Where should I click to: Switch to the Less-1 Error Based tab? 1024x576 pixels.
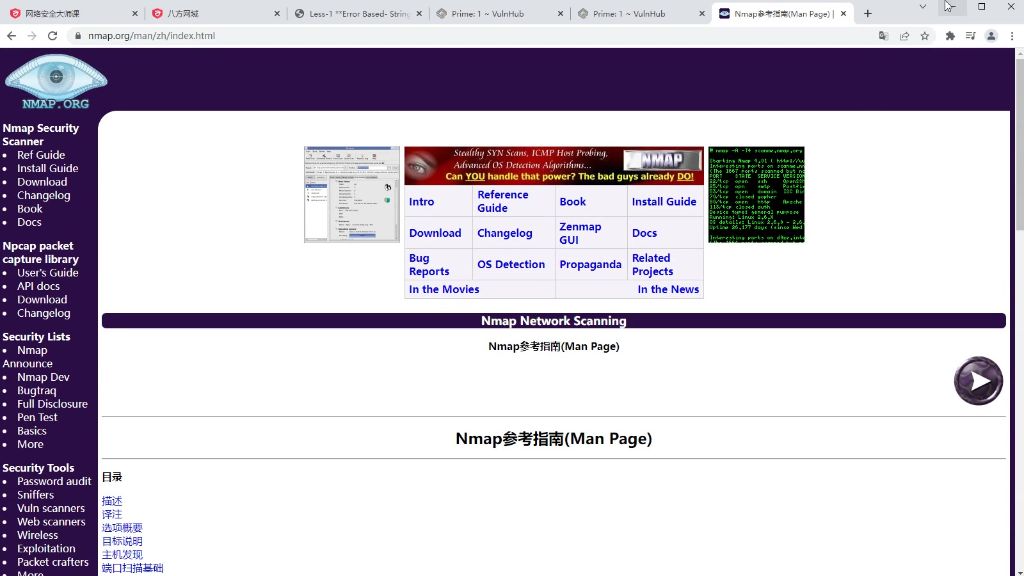pyautogui.click(x=359, y=14)
